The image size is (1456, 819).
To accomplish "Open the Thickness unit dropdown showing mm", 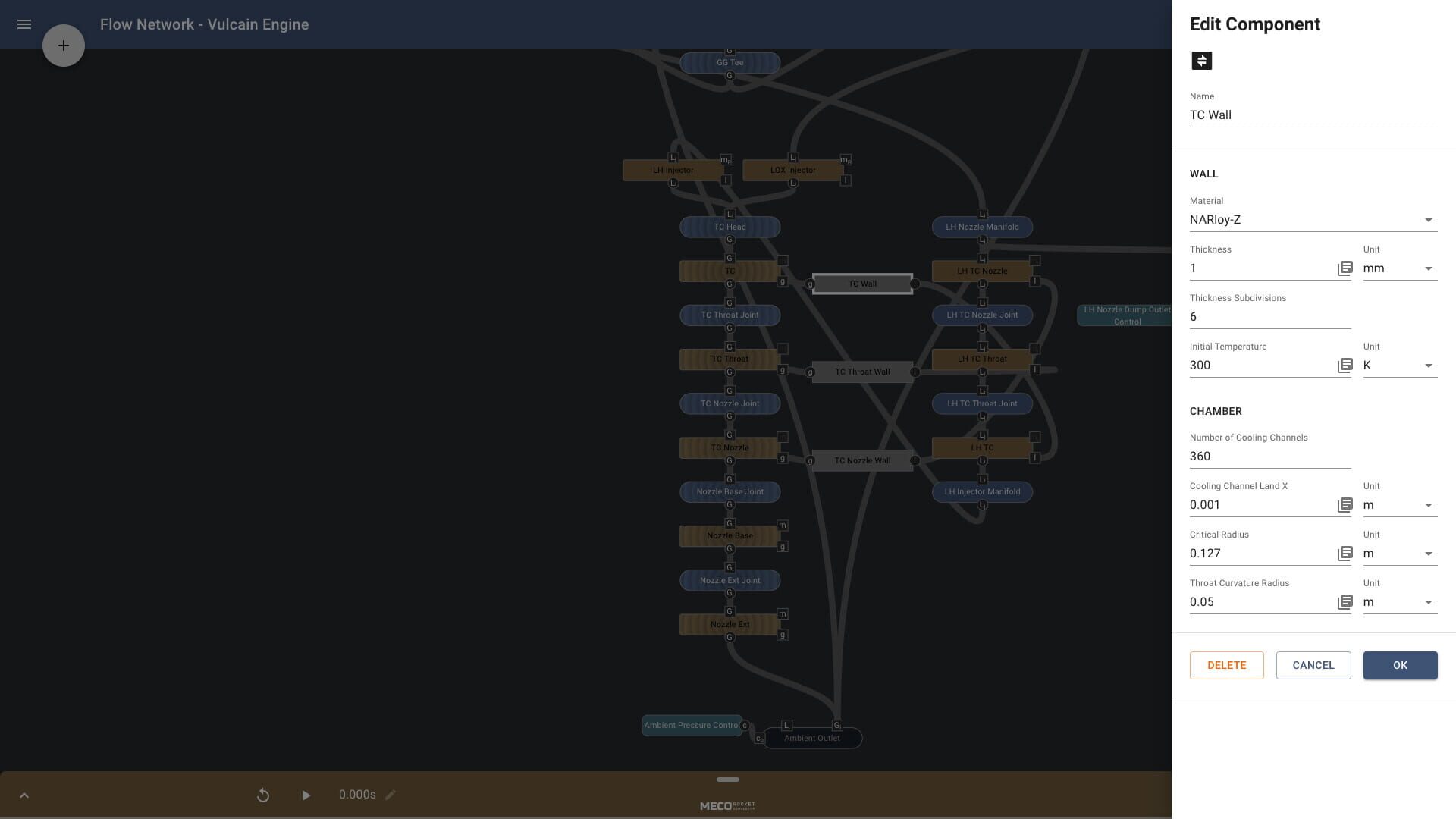I will click(x=1429, y=268).
